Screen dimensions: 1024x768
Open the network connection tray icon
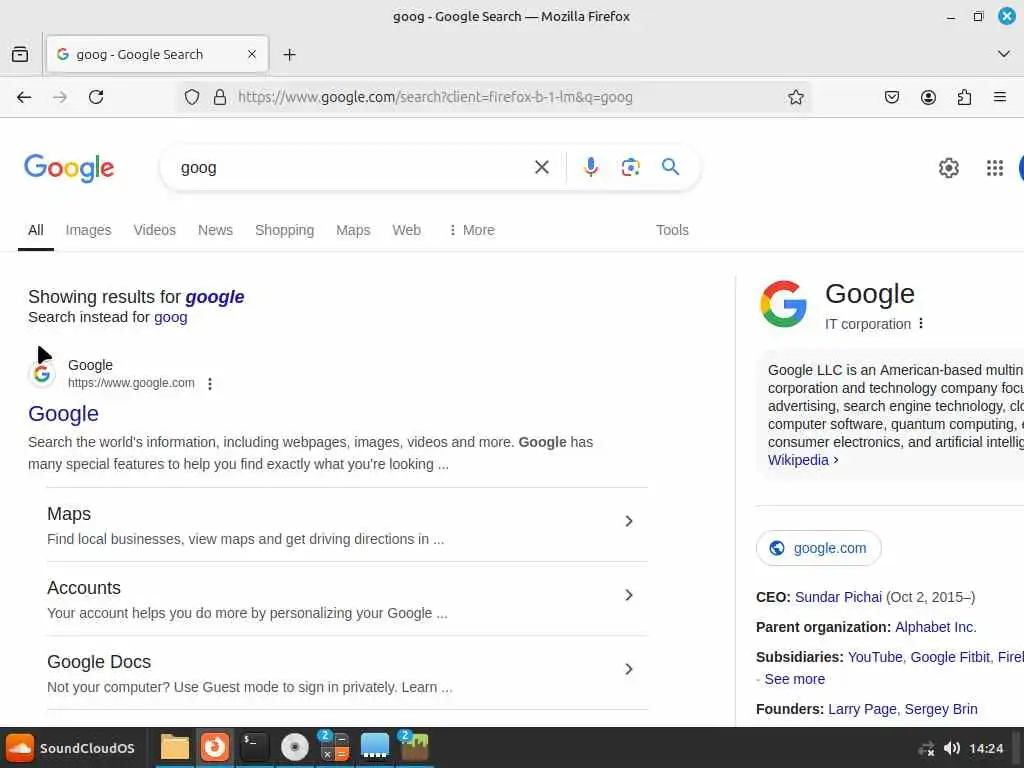pyautogui.click(x=926, y=749)
